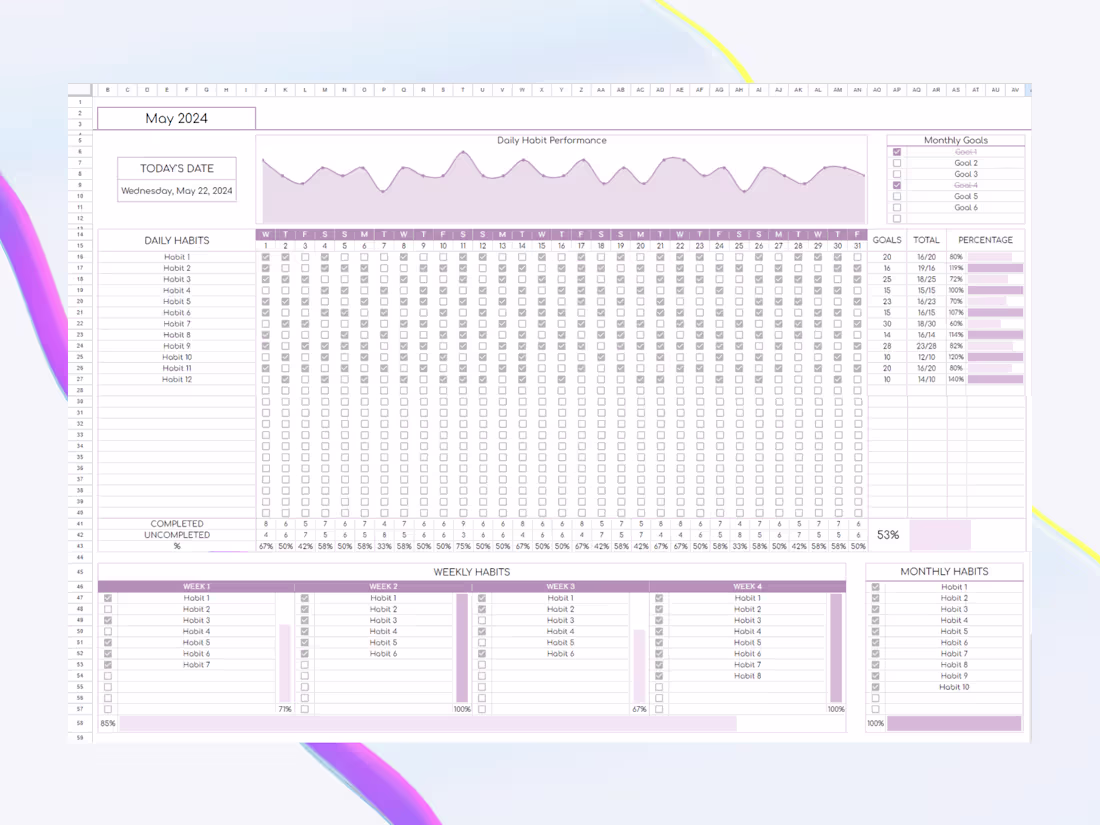Click the Wednesday, May 22, 2024 date cell
Screen dimensions: 1100x825
(176, 190)
